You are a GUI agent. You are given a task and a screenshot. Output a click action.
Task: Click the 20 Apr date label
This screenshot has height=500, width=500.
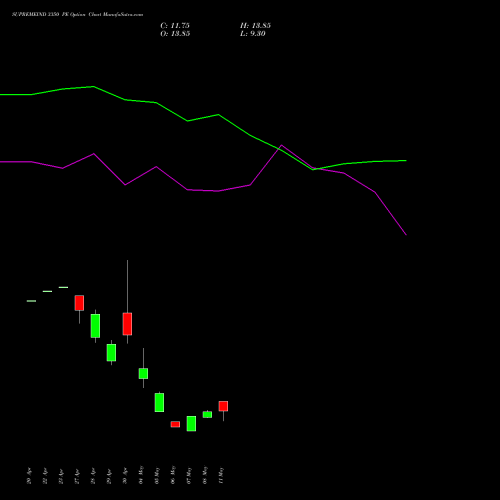[x=29, y=476]
